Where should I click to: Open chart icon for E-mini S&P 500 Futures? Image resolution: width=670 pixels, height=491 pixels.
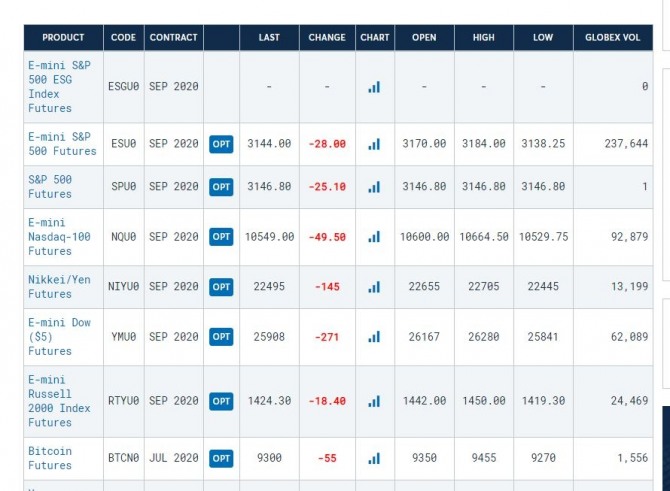[x=374, y=144]
